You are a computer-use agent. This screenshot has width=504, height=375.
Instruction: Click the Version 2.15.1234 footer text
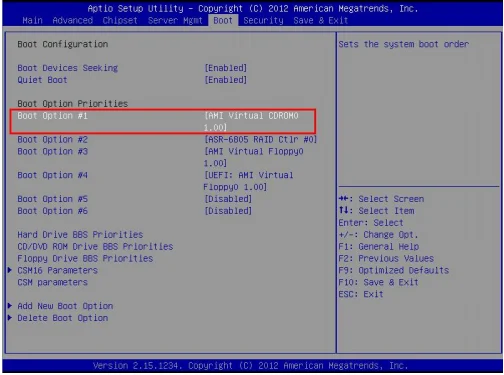click(251, 366)
